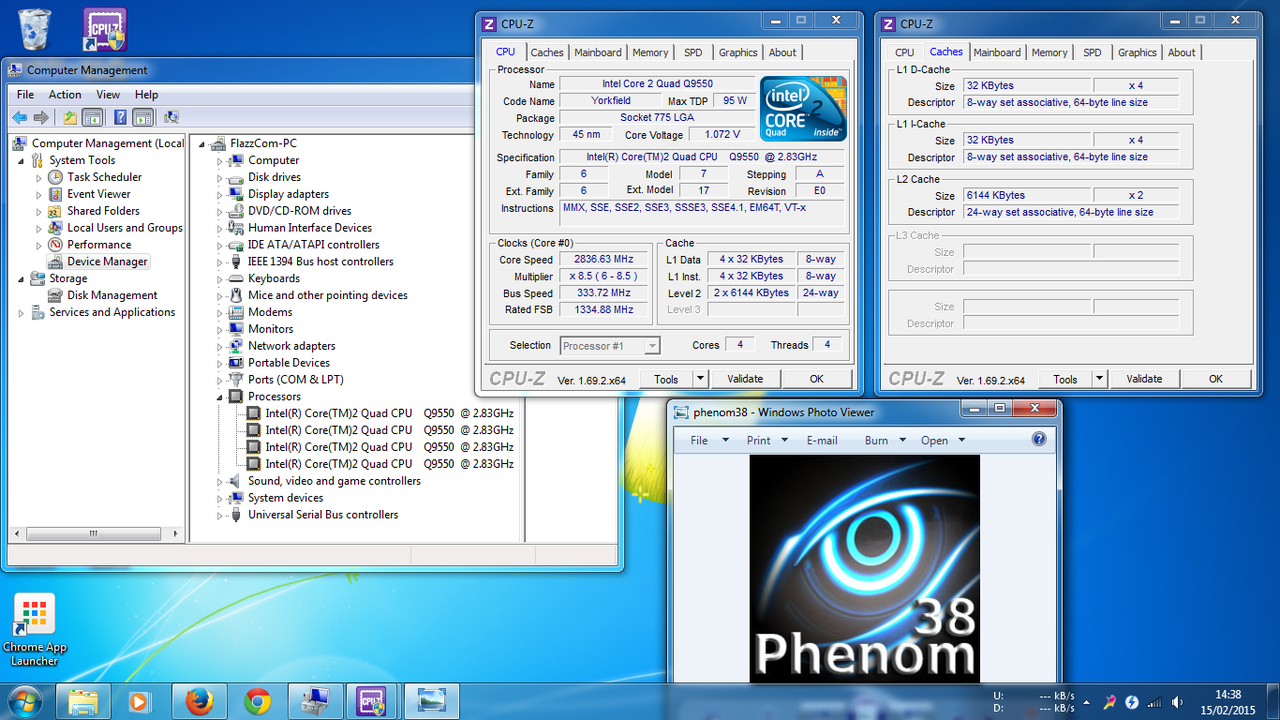
Task: Click the colorful bird tray icon
Action: pyautogui.click(x=1109, y=702)
